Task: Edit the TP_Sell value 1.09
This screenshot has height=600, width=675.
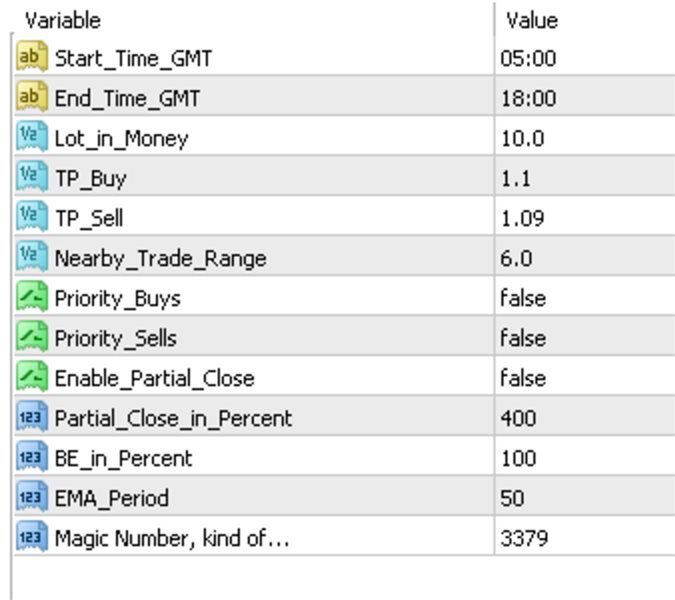Action: click(523, 218)
